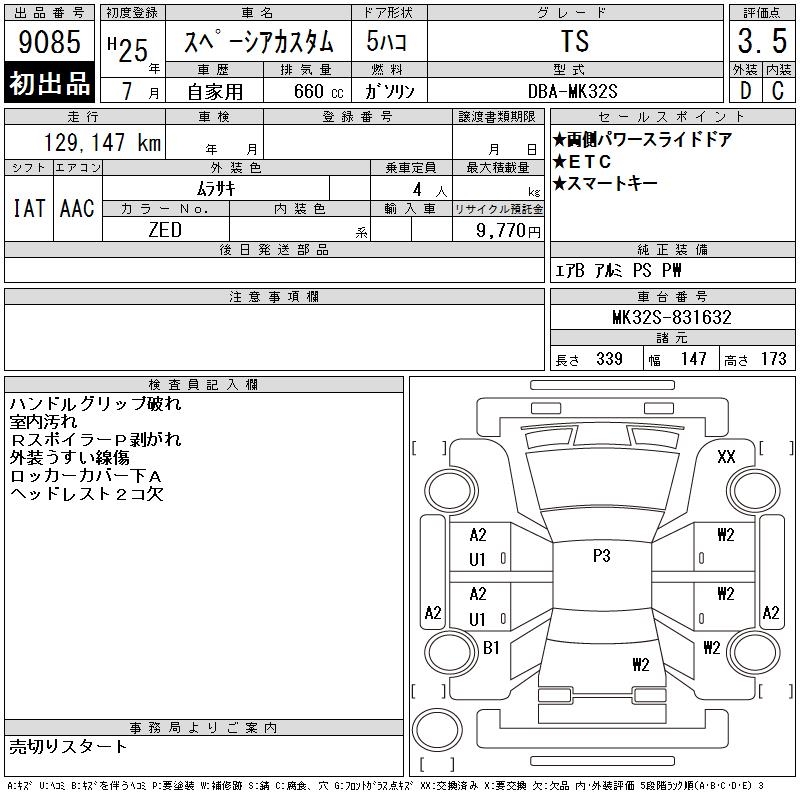This screenshot has height=800, width=800.
Task: Click interior grade C box
Action: (x=777, y=90)
